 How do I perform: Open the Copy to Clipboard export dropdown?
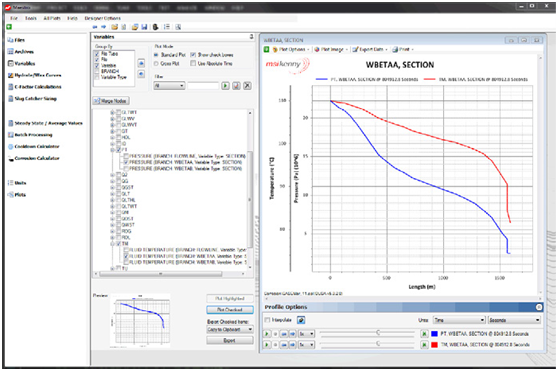[230, 329]
